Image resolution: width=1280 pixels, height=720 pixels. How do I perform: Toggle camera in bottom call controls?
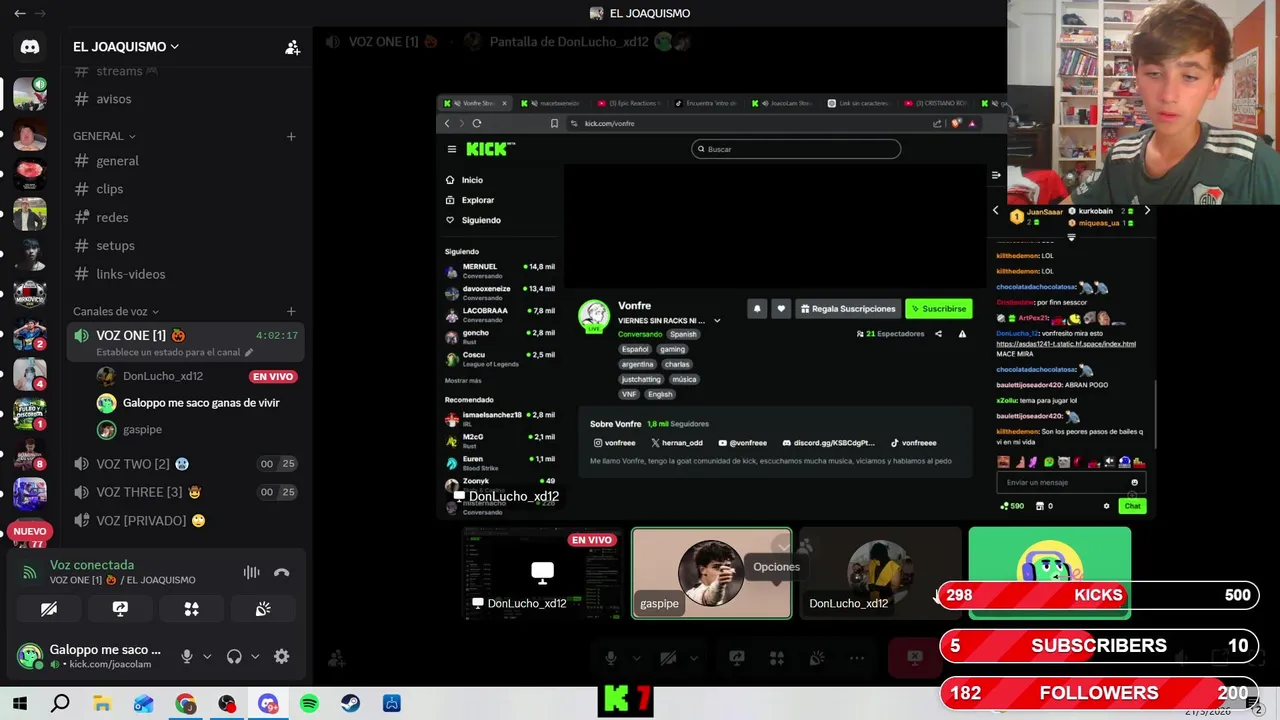[x=668, y=658]
